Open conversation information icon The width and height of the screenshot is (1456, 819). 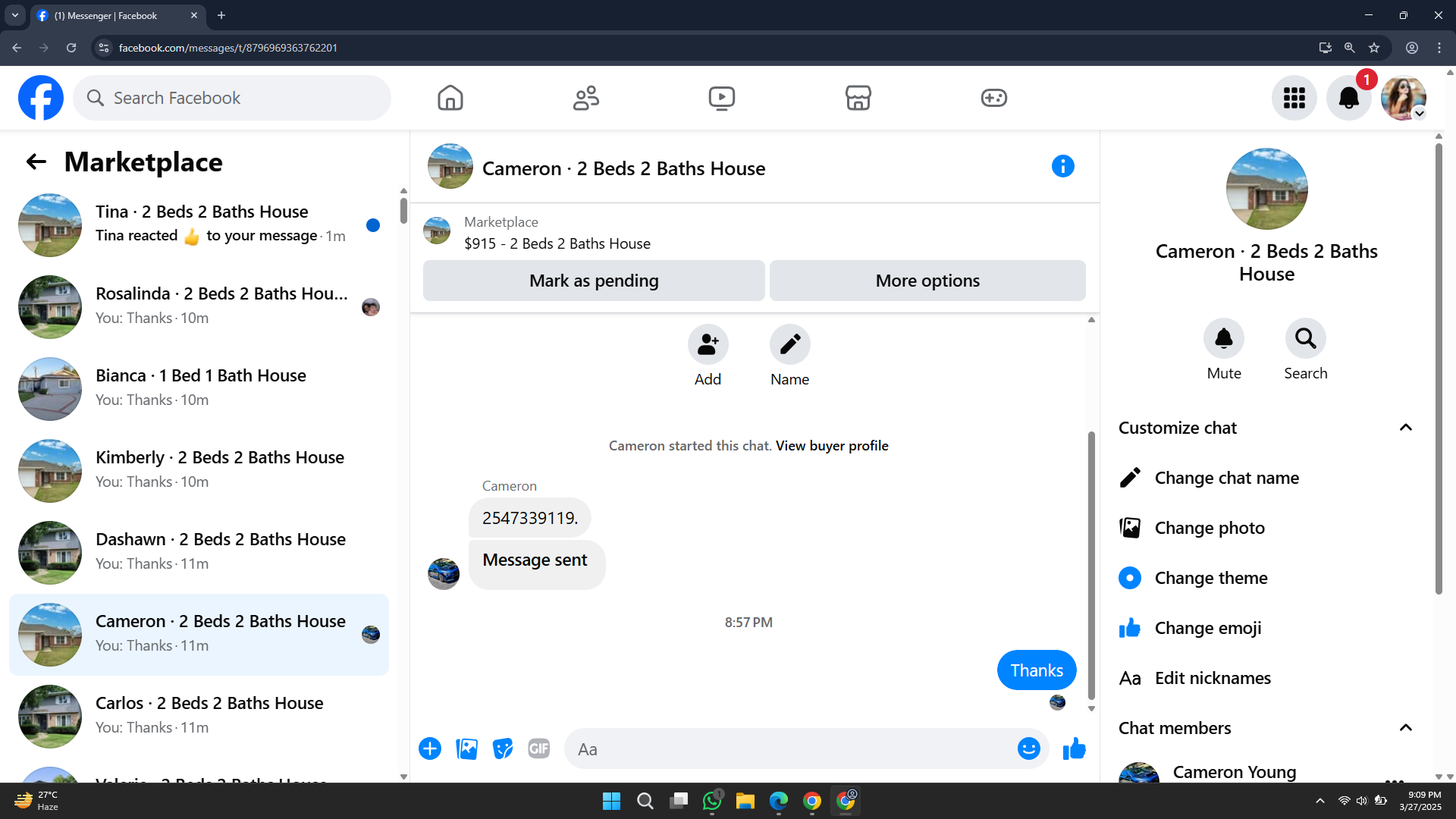click(1063, 166)
